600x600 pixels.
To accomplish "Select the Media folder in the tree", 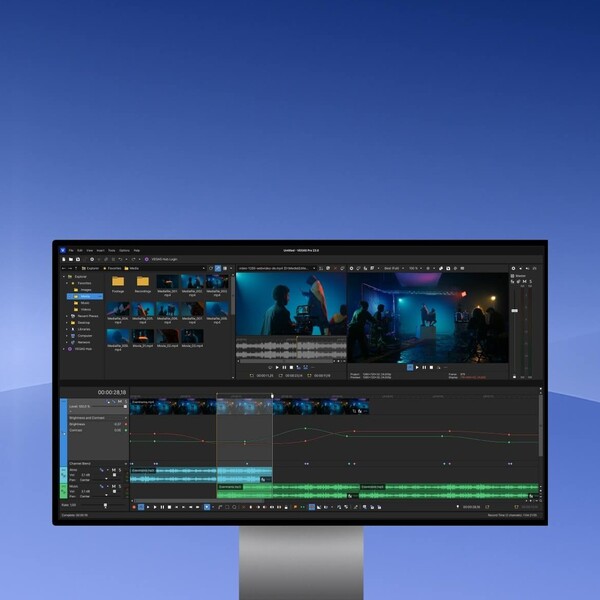I will pos(85,296).
